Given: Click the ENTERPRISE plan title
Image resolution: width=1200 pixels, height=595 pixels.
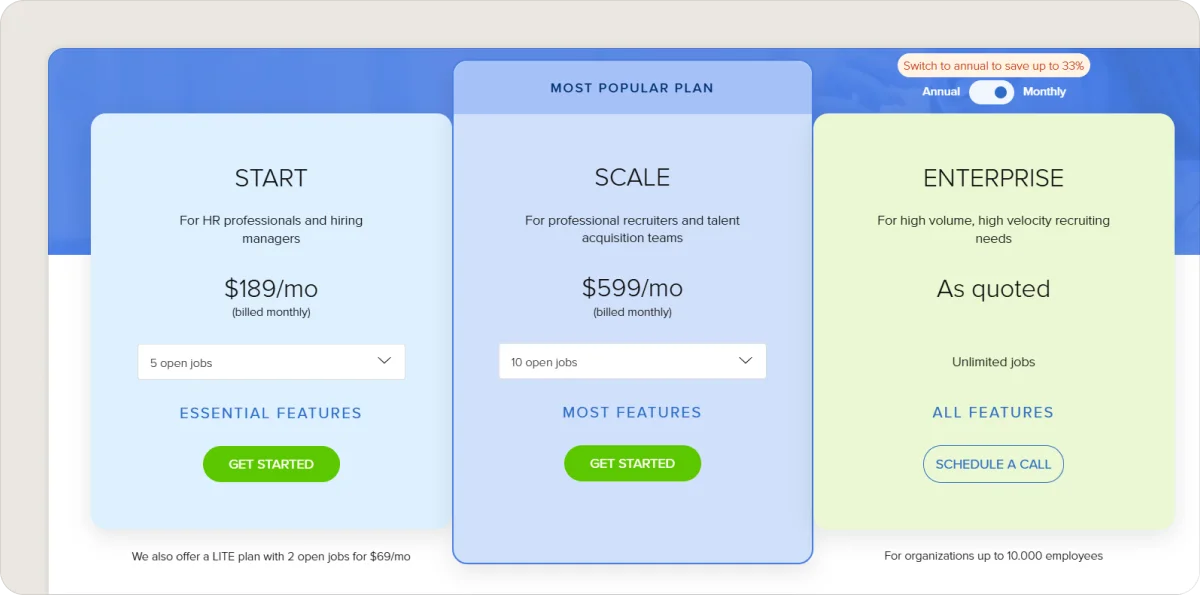Looking at the screenshot, I should pos(993,178).
